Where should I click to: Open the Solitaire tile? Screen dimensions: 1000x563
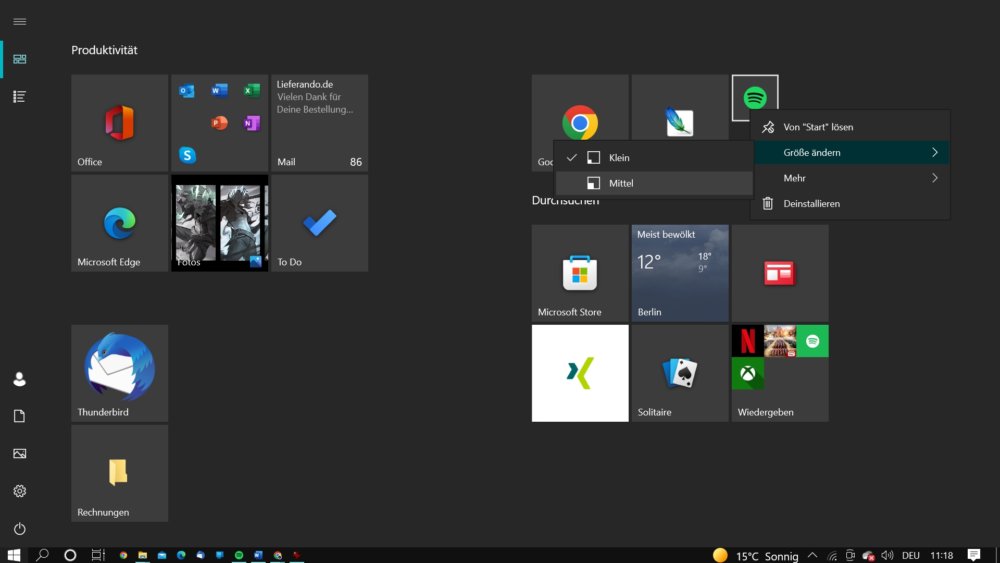click(680, 373)
